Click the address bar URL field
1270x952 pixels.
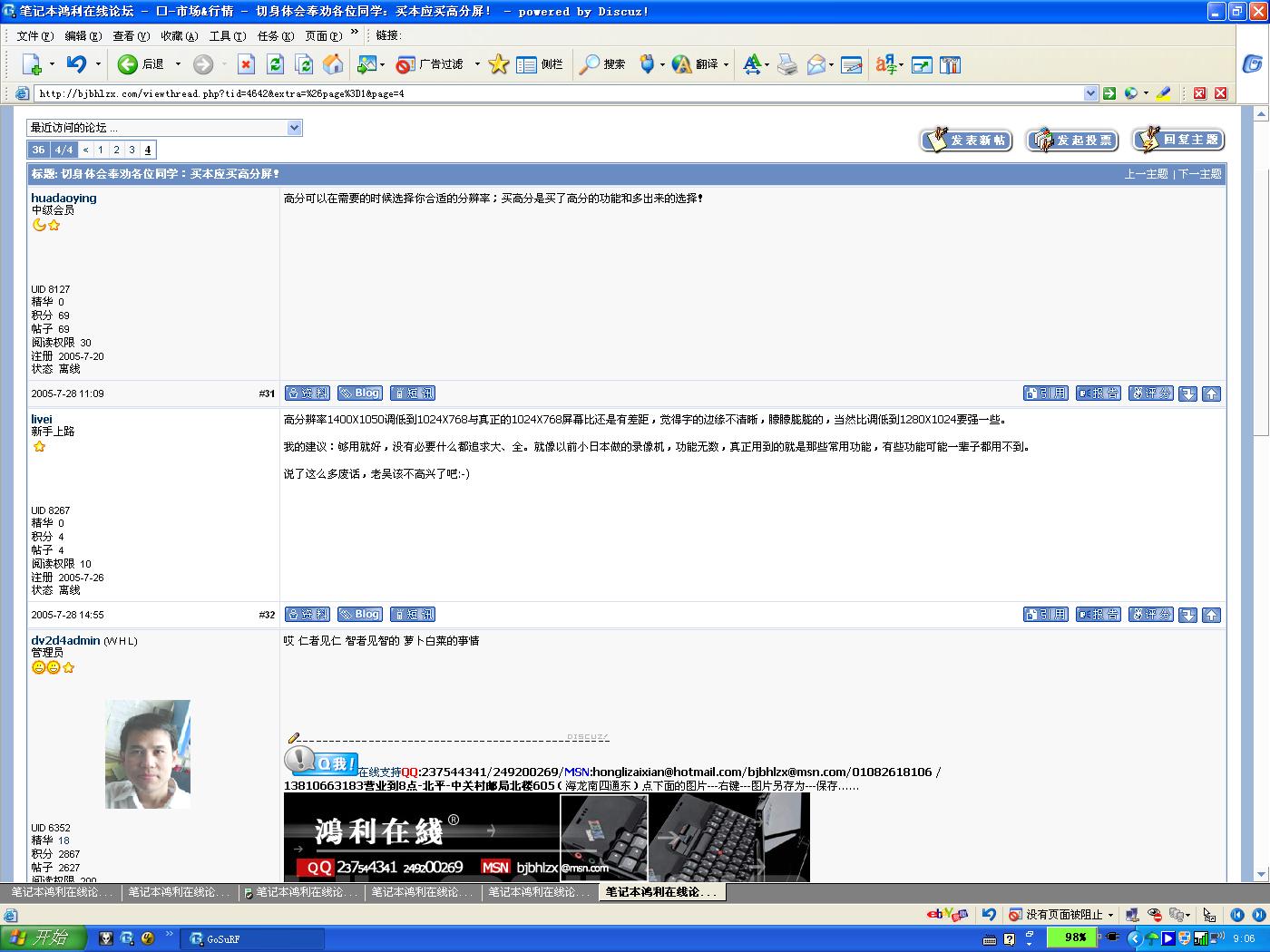click(x=558, y=93)
